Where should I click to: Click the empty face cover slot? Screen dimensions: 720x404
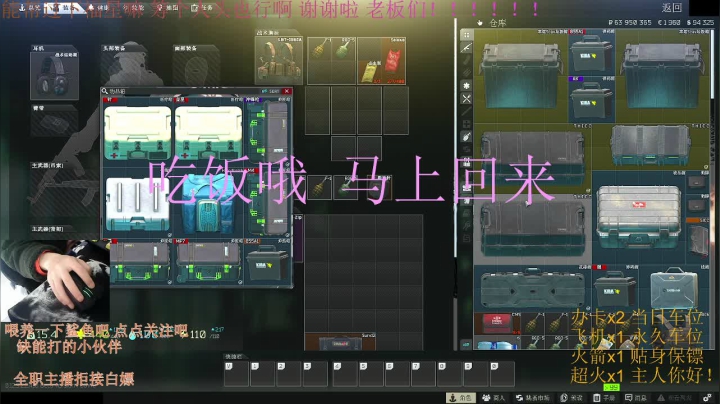196,69
